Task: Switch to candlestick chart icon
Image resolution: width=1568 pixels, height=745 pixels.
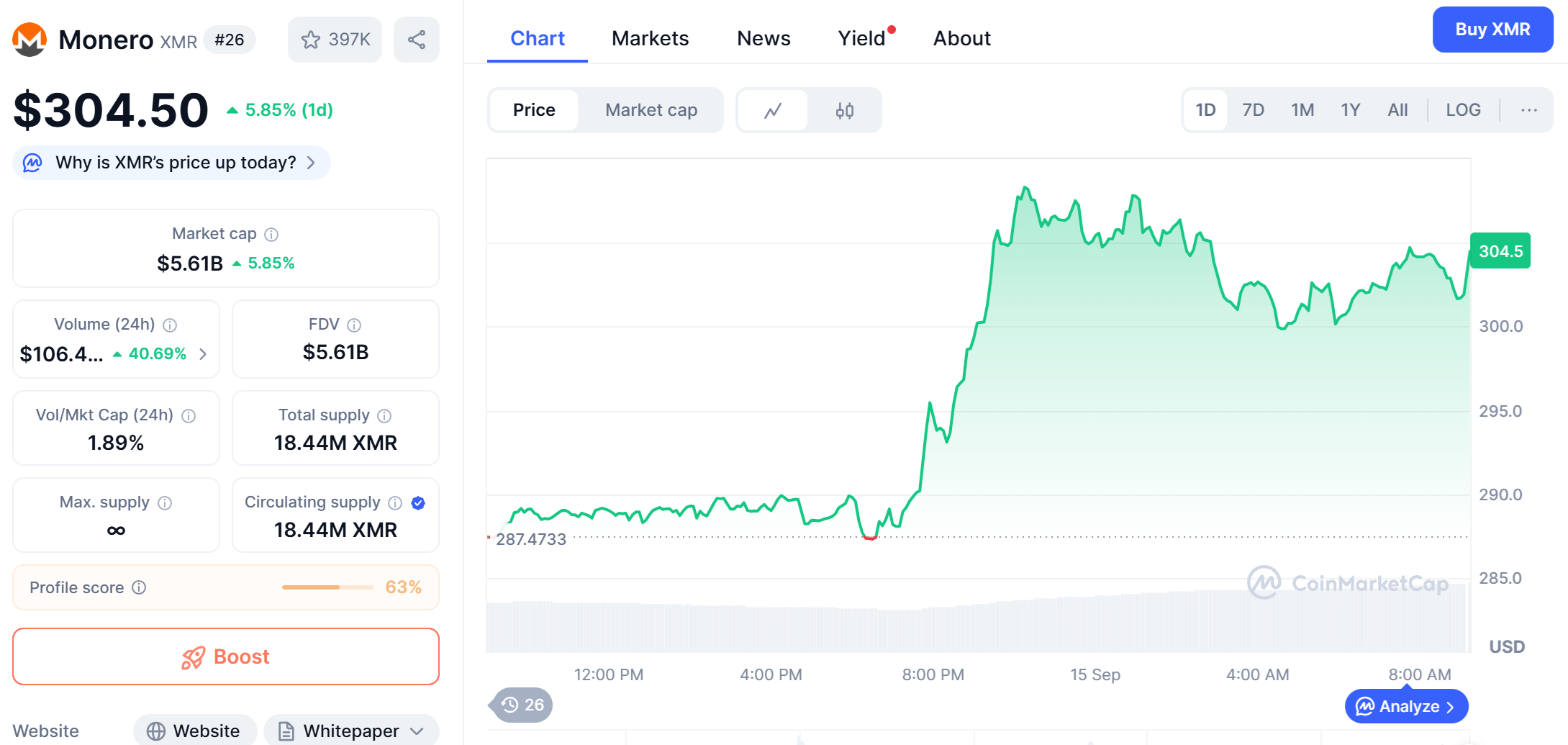Action: [x=845, y=110]
